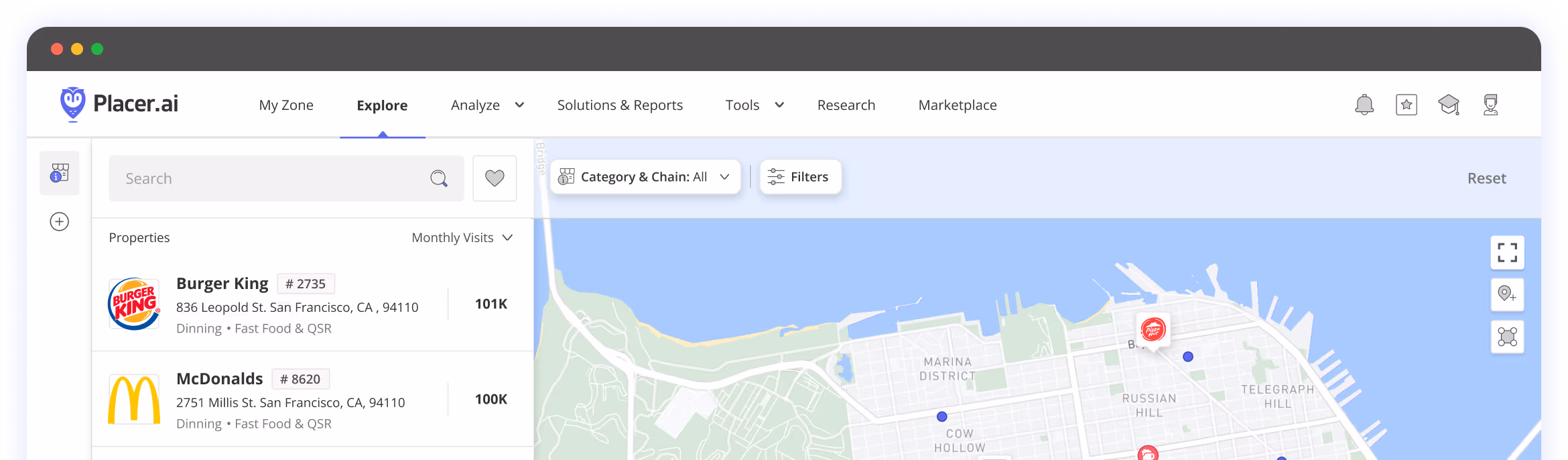Click the Pizza Hut map marker
This screenshot has width=1568, height=460.
coord(1153,330)
